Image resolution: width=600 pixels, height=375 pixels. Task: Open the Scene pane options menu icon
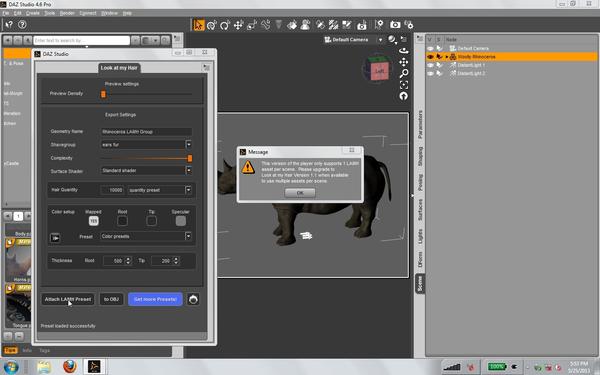[420, 39]
